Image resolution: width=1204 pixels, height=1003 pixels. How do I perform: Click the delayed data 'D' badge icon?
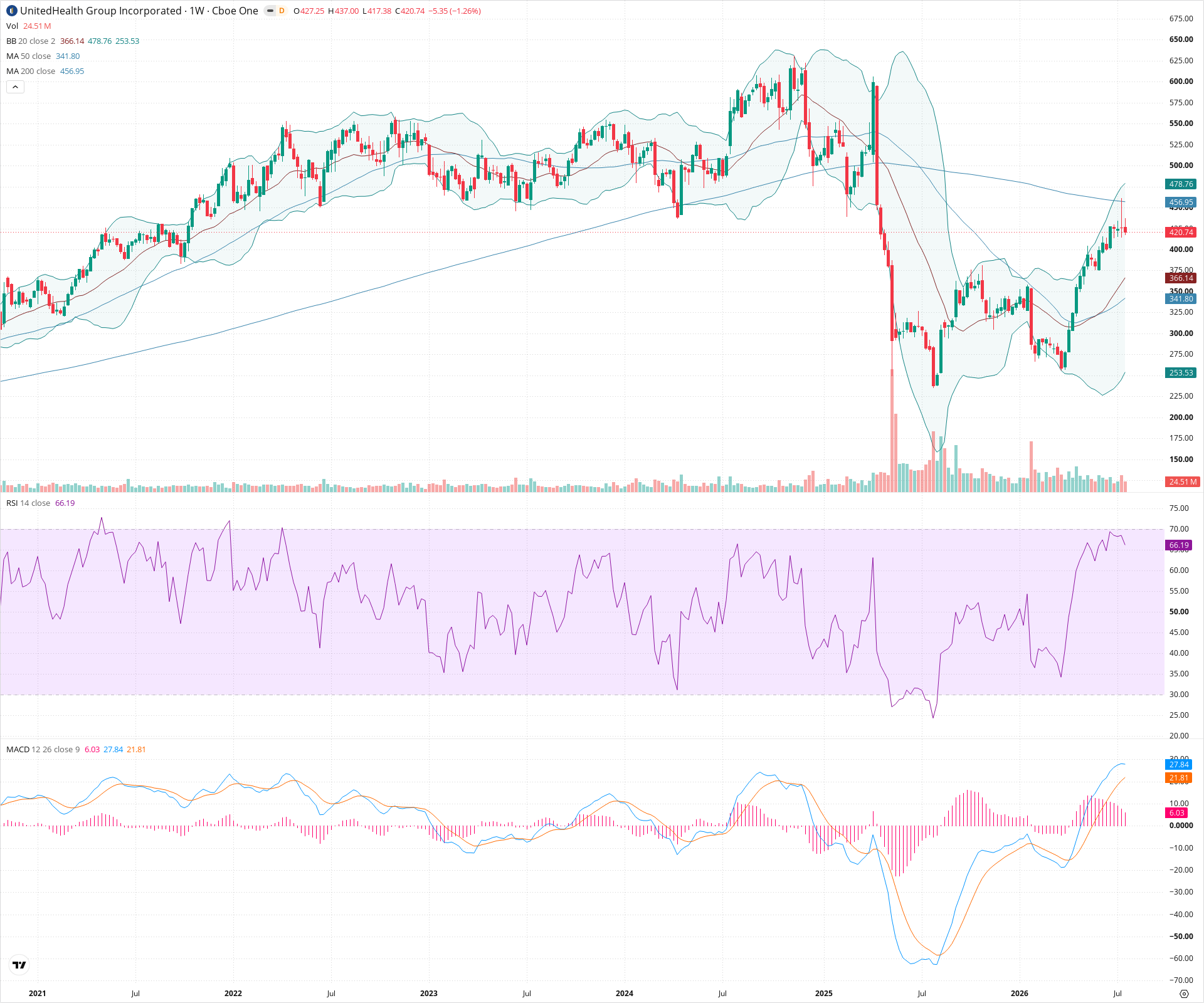click(282, 11)
